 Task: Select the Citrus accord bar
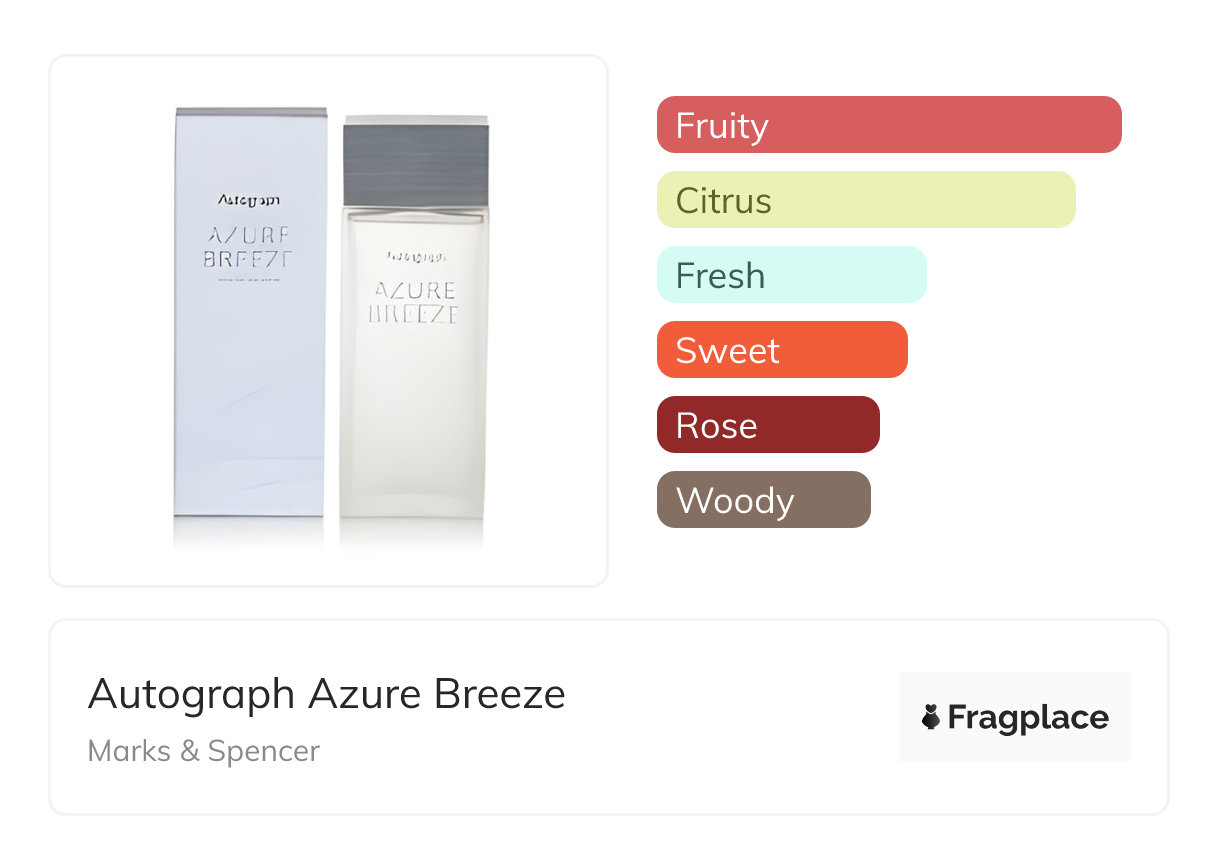coord(865,200)
